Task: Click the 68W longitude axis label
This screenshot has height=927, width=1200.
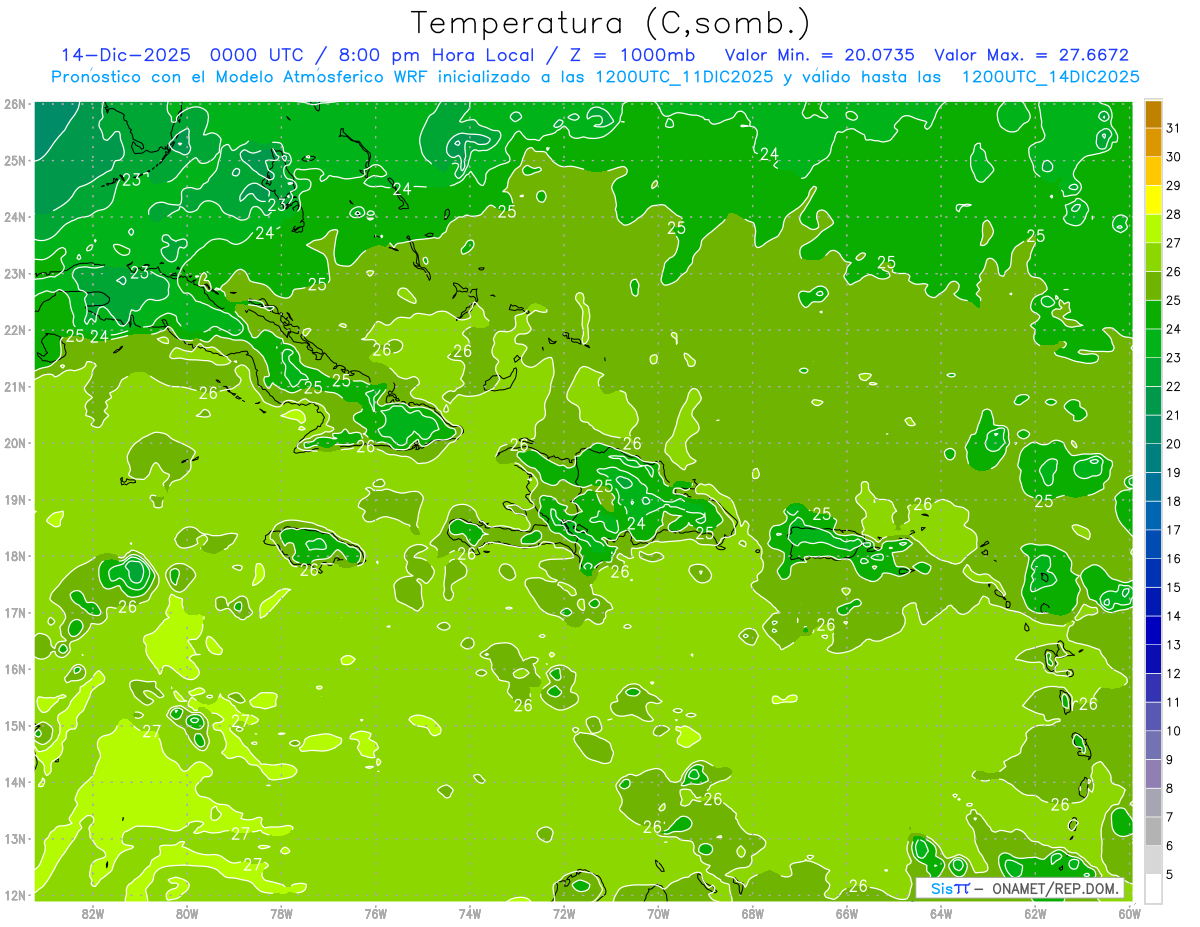Action: (x=753, y=913)
